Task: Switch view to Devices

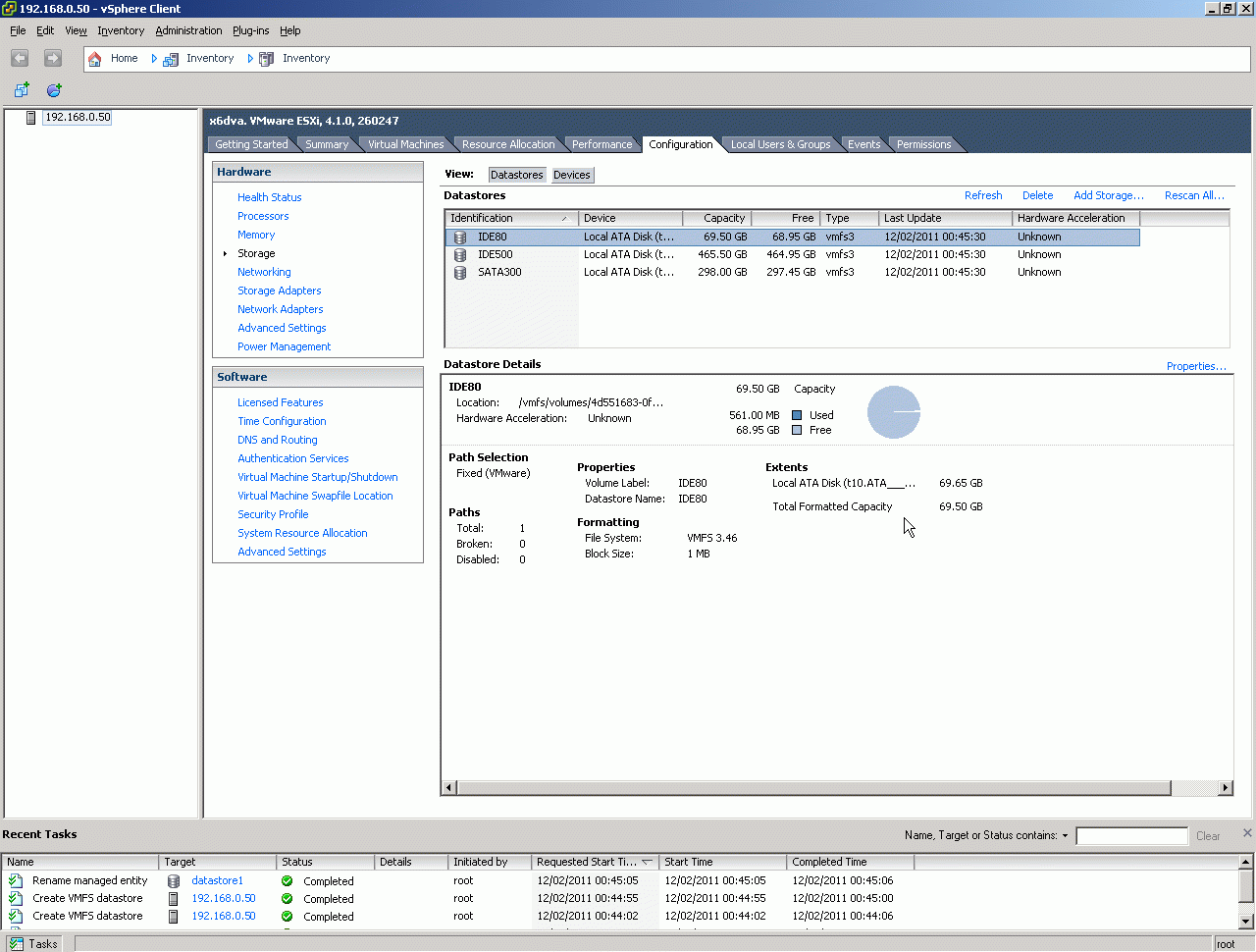Action: [572, 175]
